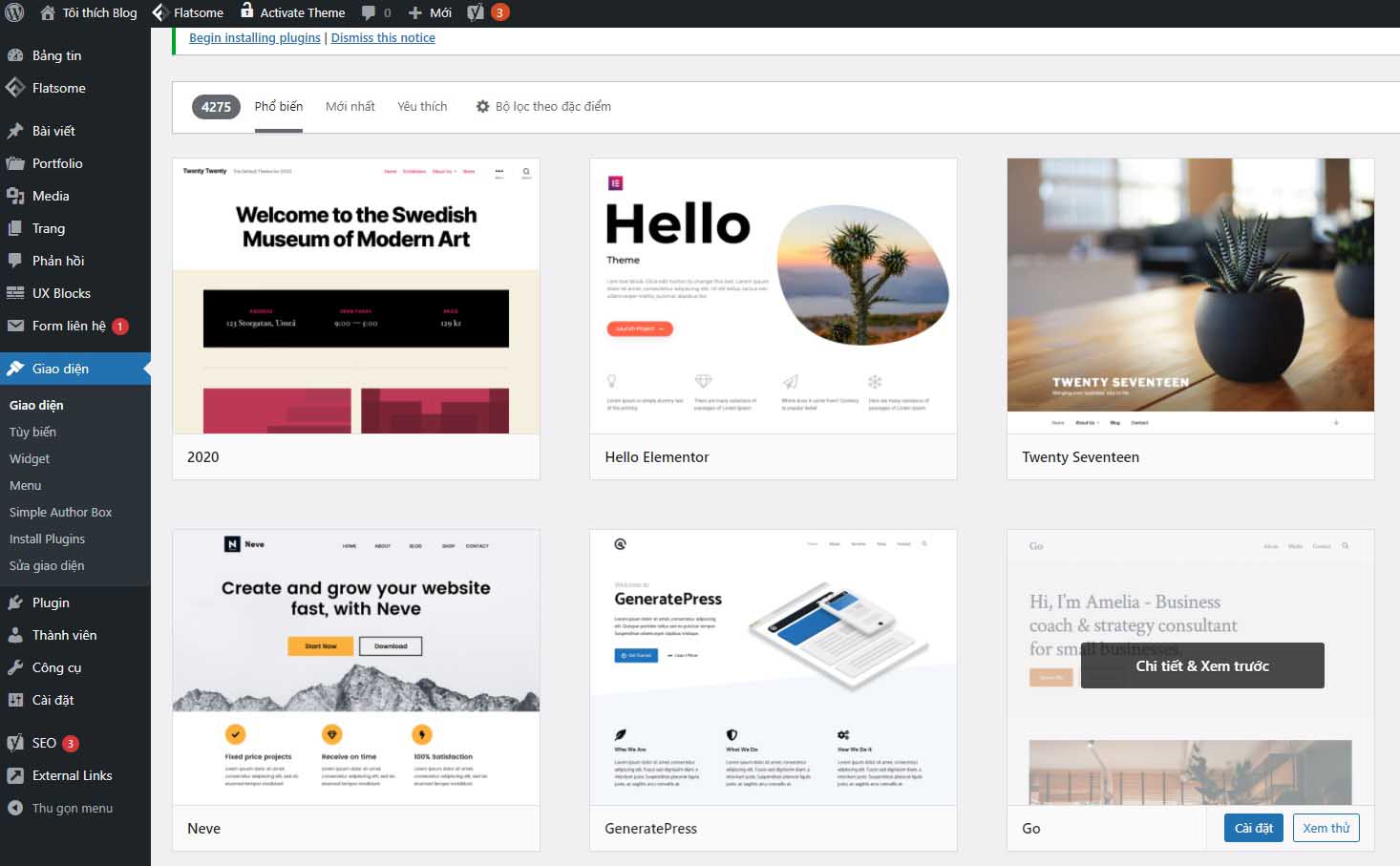Open the Twenty Seventeen theme thumbnail
Image resolution: width=1400 pixels, height=866 pixels.
(x=1191, y=296)
